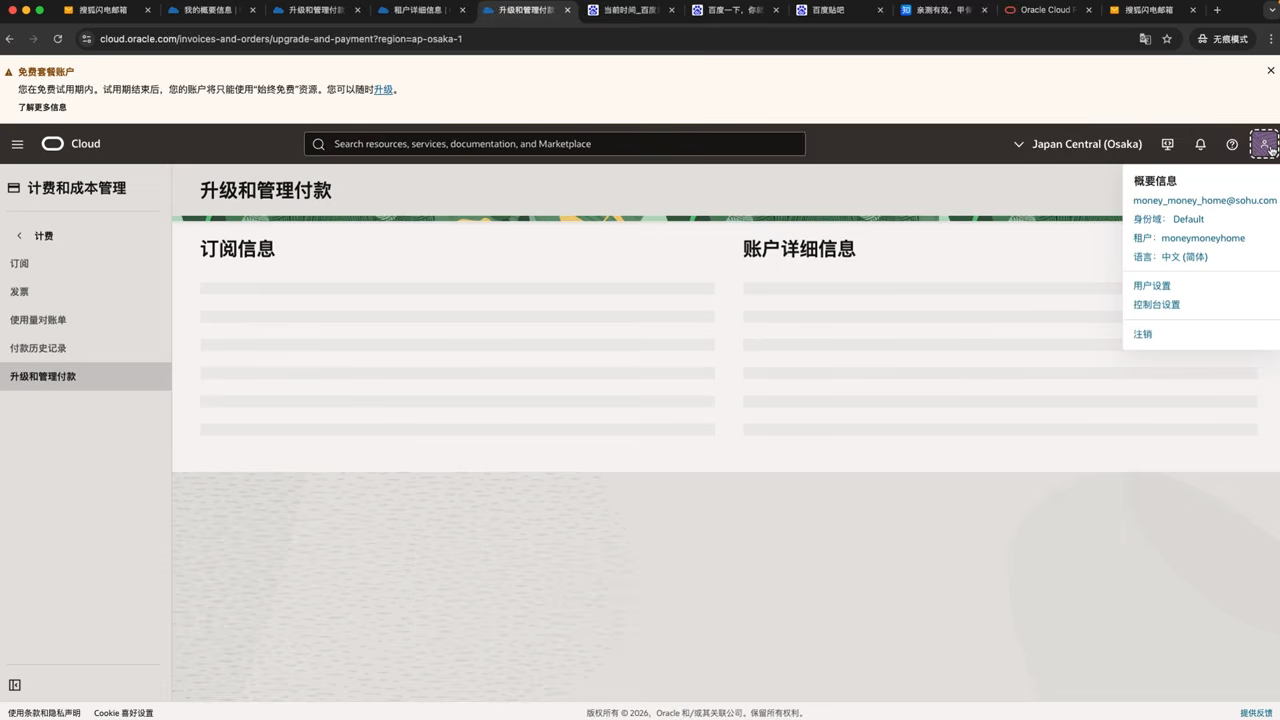
Task: Open Cookie 喜好设置 footer link
Action: click(124, 713)
